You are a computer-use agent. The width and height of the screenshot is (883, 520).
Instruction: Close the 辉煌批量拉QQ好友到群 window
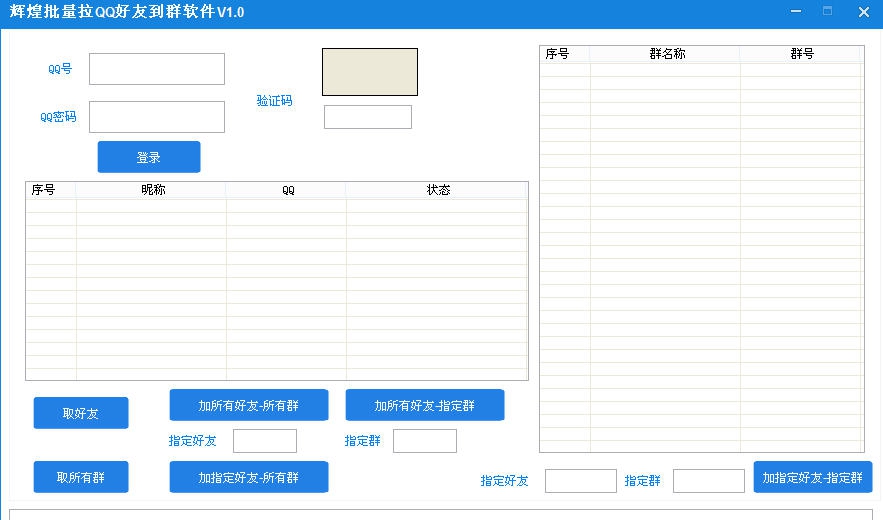(x=864, y=11)
